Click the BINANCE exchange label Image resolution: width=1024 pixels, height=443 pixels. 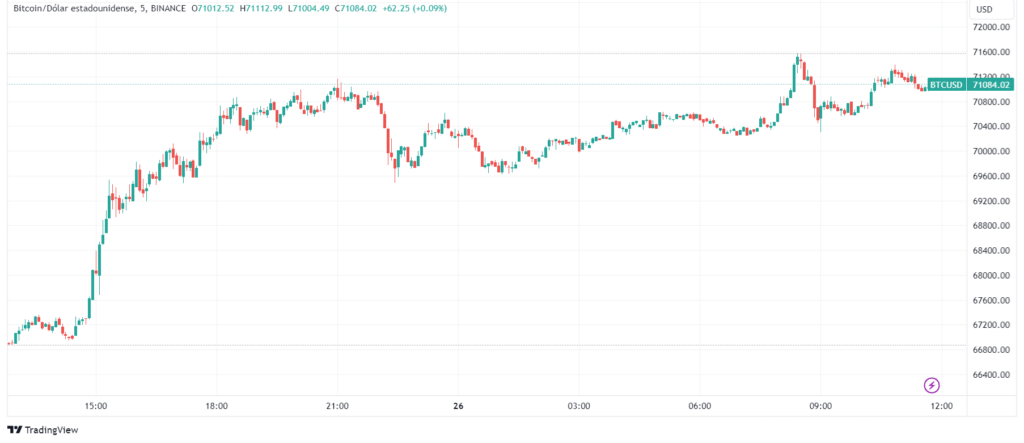coord(168,8)
